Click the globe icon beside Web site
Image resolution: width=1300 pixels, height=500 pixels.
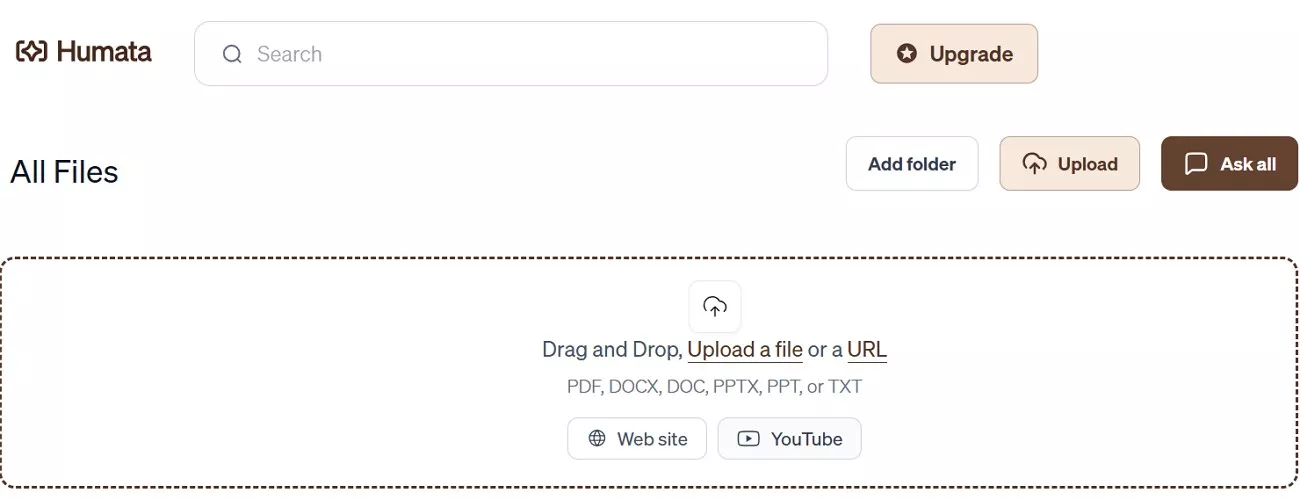pos(597,438)
